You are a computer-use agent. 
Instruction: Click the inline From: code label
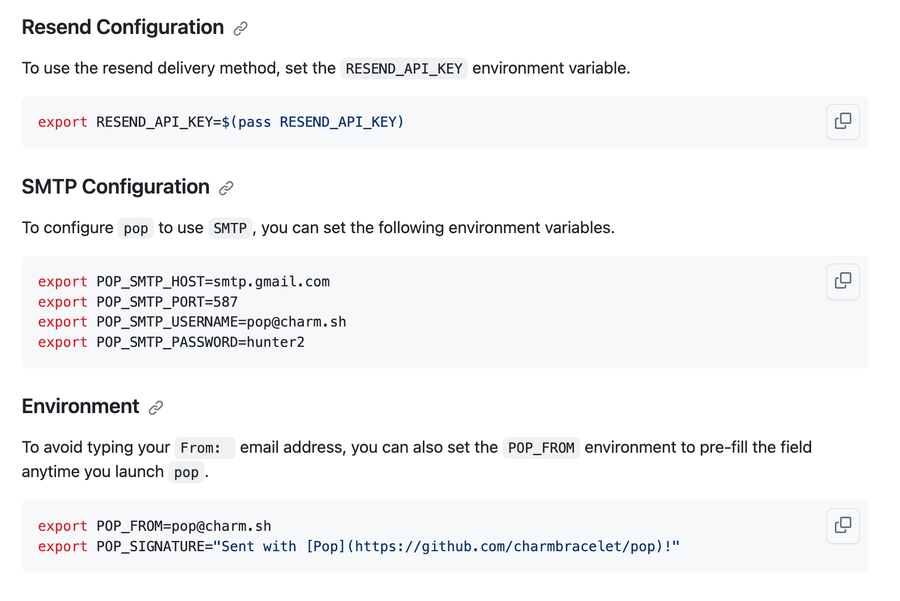(204, 448)
